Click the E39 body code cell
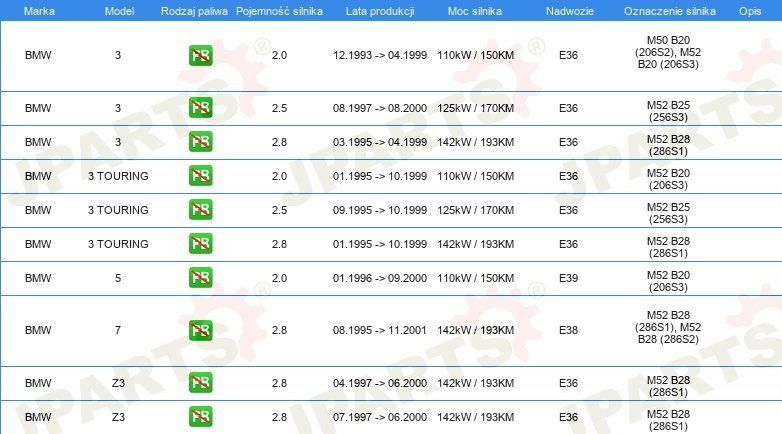782x434 pixels. 569,278
